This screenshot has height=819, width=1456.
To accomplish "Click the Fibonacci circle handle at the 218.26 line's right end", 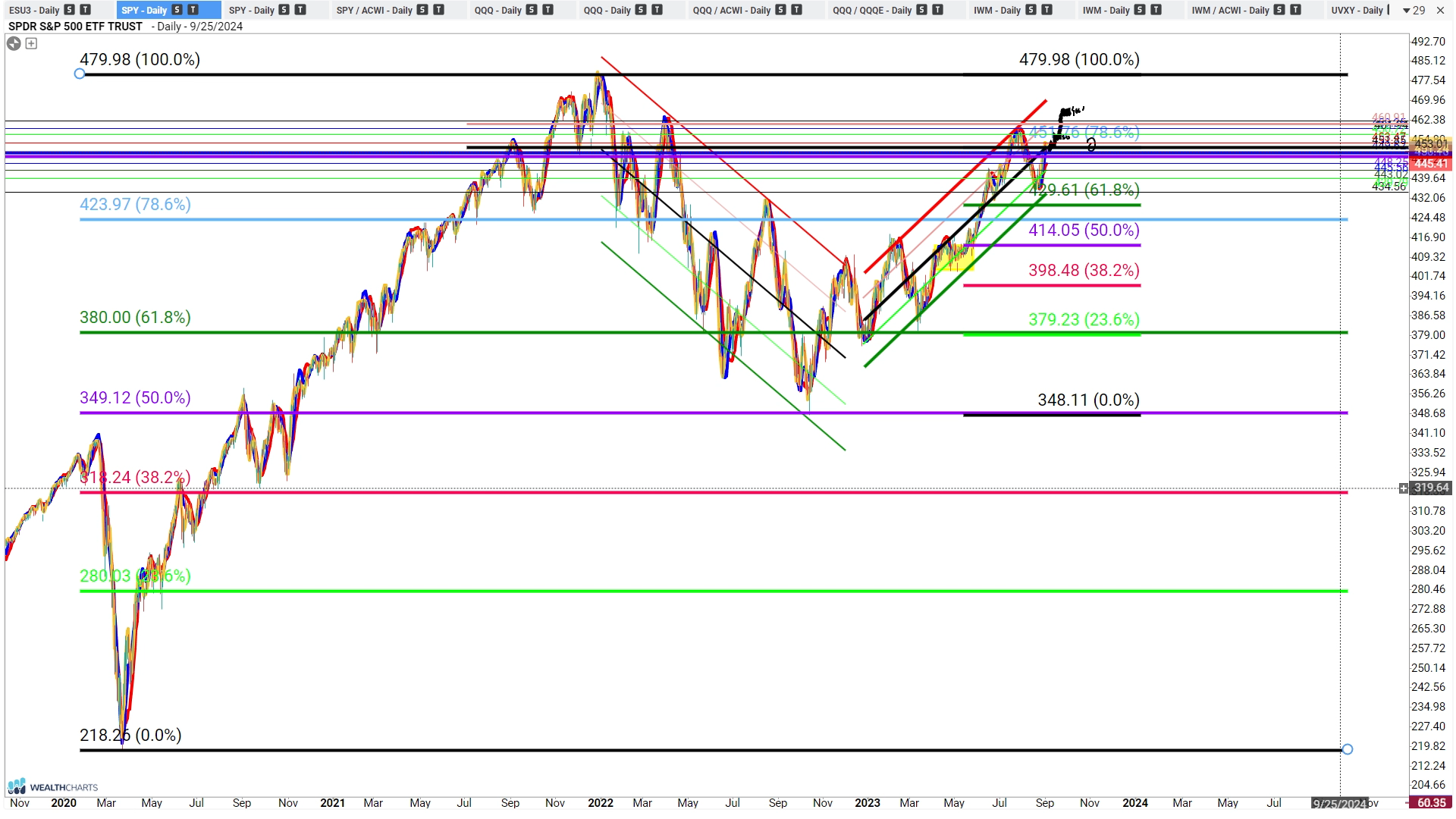I will pyautogui.click(x=1347, y=749).
